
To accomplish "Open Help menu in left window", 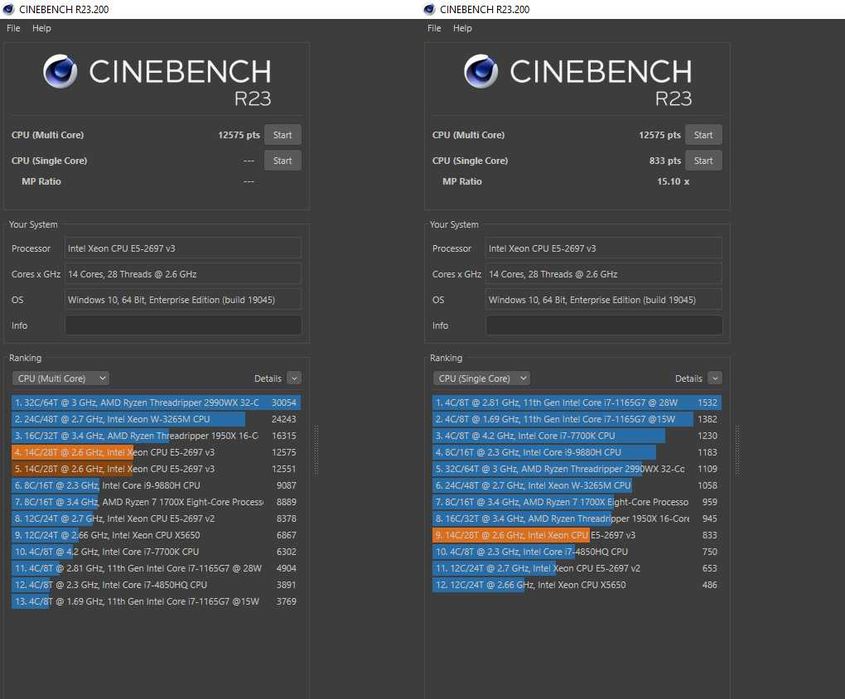I will pos(41,28).
